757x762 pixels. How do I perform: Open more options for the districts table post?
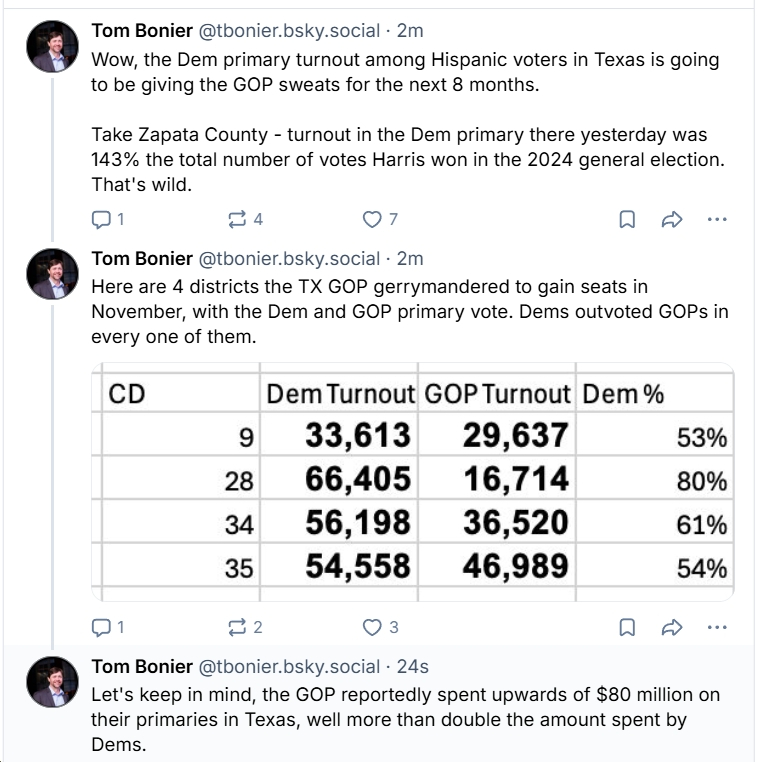click(x=716, y=627)
